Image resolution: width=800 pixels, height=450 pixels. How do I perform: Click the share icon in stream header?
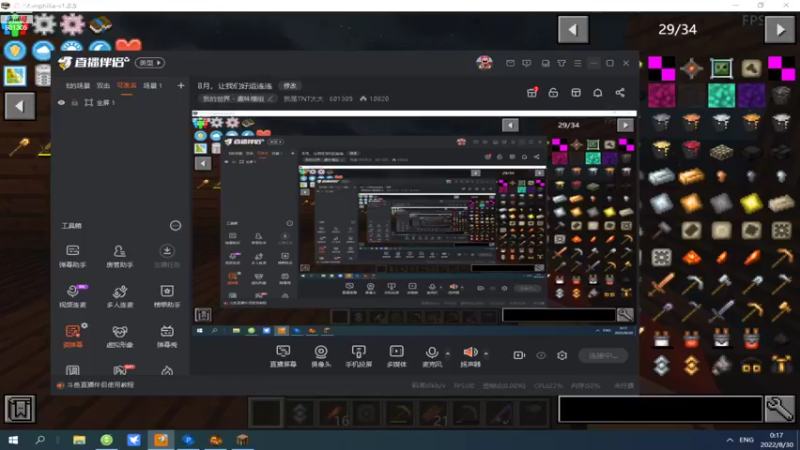tap(620, 92)
